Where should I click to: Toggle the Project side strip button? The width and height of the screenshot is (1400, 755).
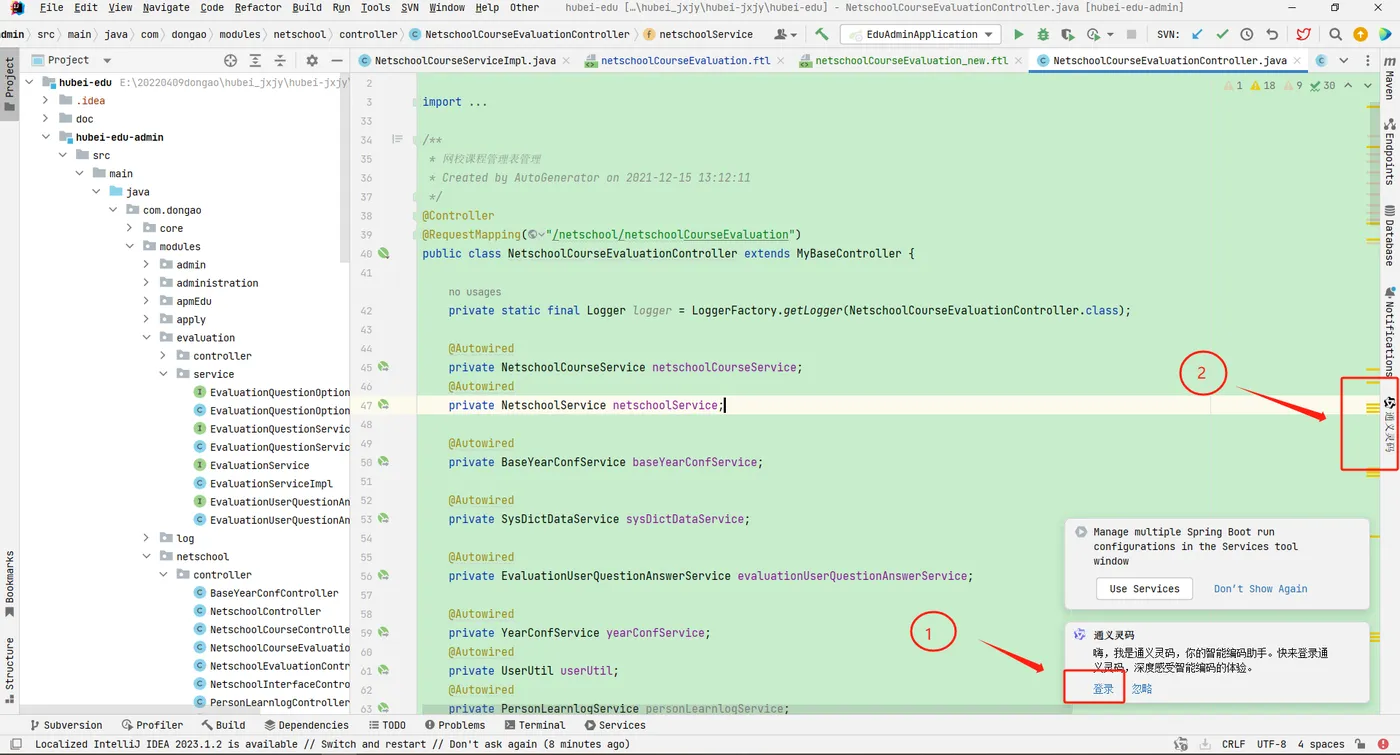click(x=9, y=82)
